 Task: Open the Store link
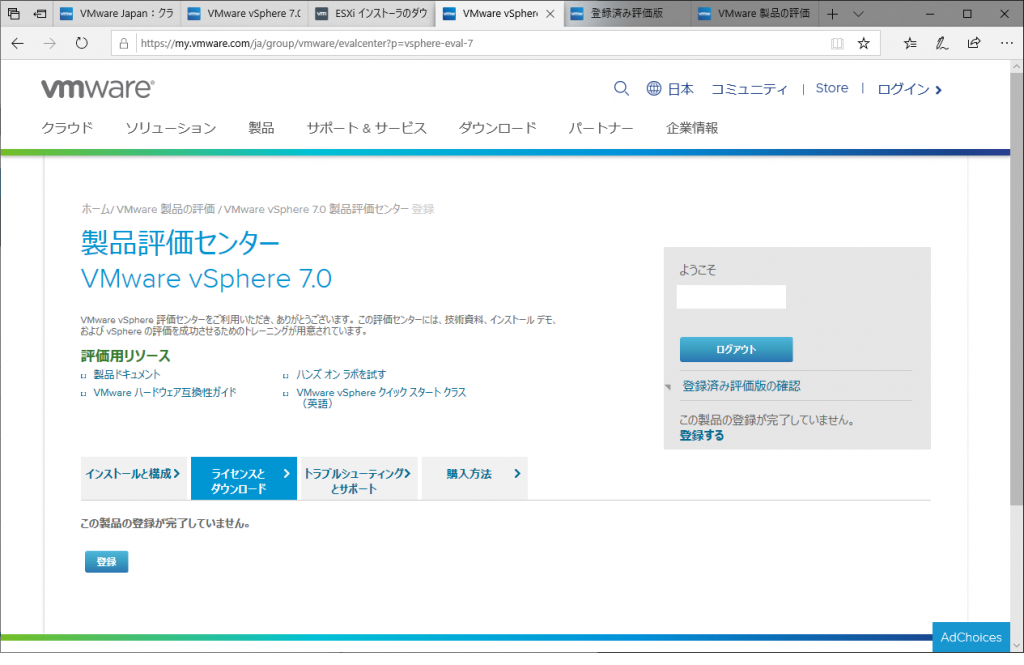tap(832, 88)
